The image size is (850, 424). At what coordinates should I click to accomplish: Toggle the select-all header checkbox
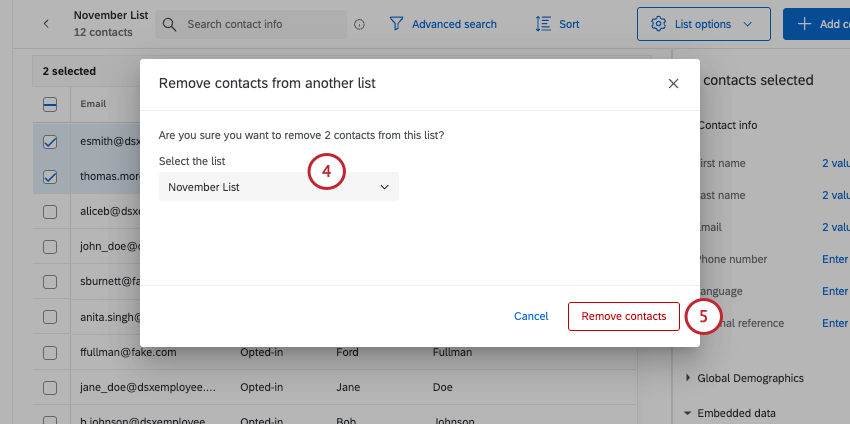coord(50,104)
